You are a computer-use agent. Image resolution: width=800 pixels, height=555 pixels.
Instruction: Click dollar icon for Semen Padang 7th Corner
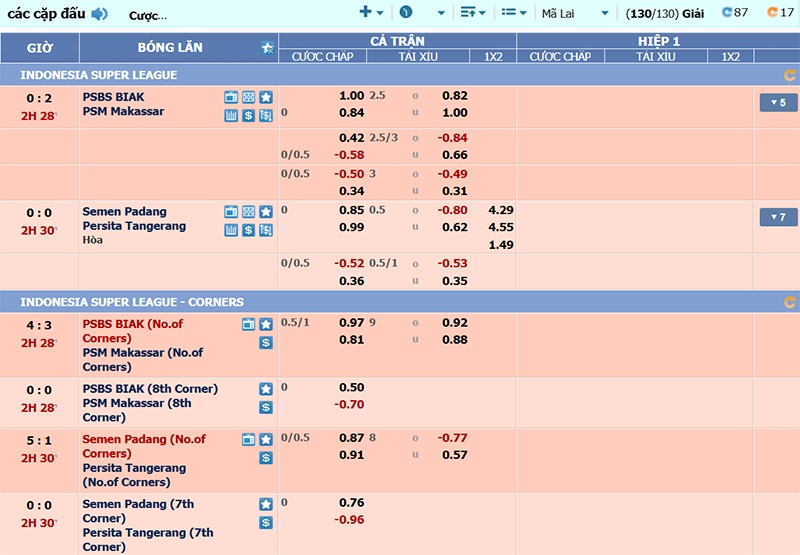[x=266, y=523]
